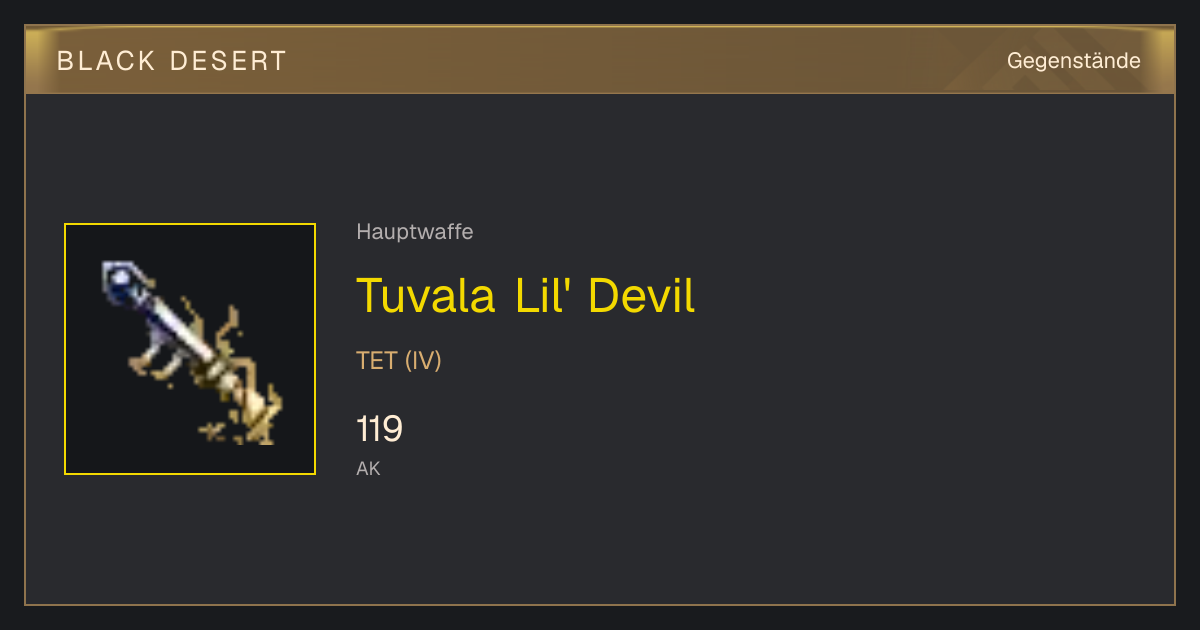Image resolution: width=1200 pixels, height=630 pixels.
Task: Click the word Tuvala in the title
Action: pos(425,295)
